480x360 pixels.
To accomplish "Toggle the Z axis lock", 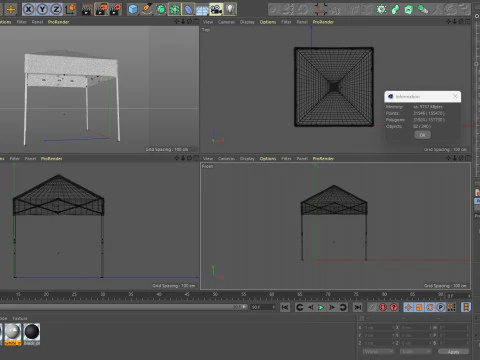I will 56,9.
